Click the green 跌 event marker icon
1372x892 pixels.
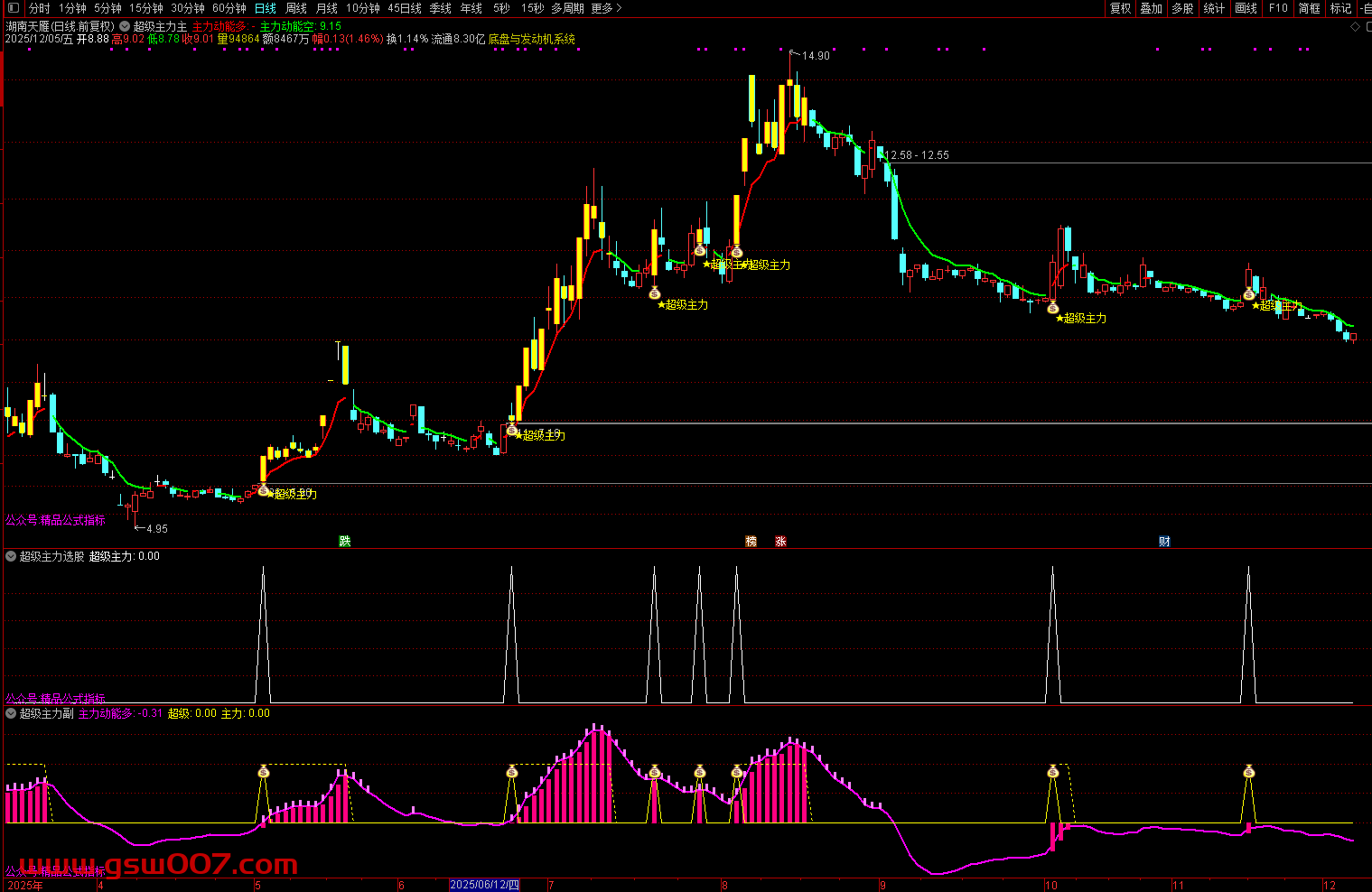coord(344,542)
